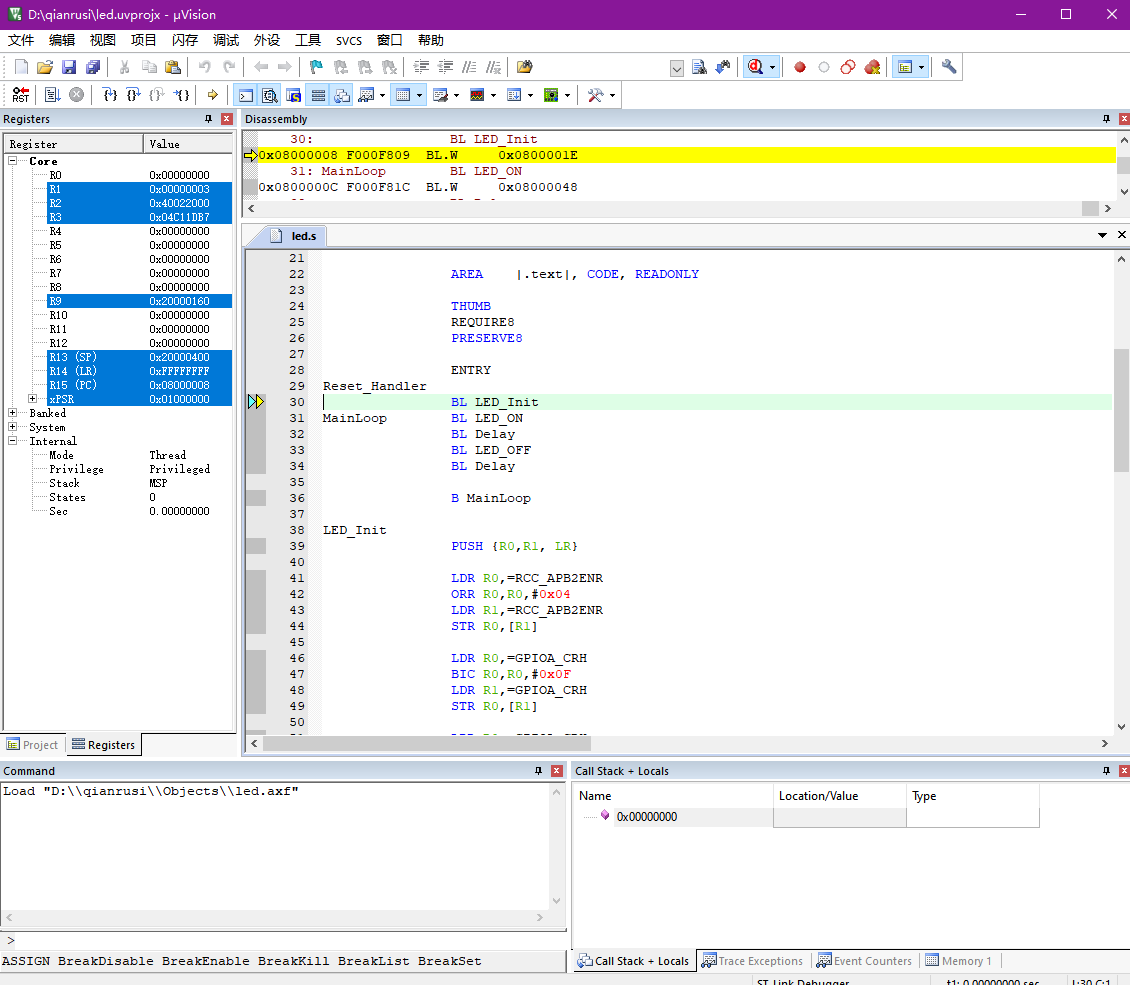Expand the Banked register group
This screenshot has width=1130, height=985.
[x=12, y=413]
